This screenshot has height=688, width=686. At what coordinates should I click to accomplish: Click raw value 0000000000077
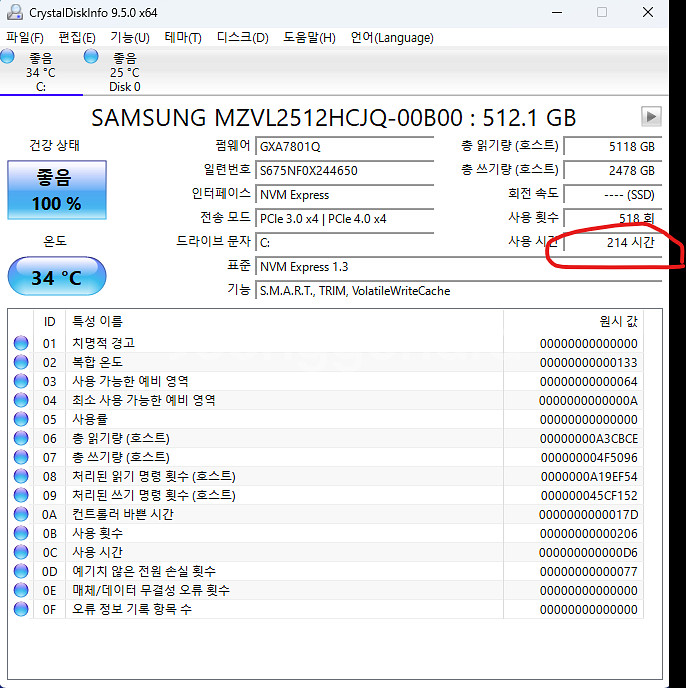pos(589,572)
